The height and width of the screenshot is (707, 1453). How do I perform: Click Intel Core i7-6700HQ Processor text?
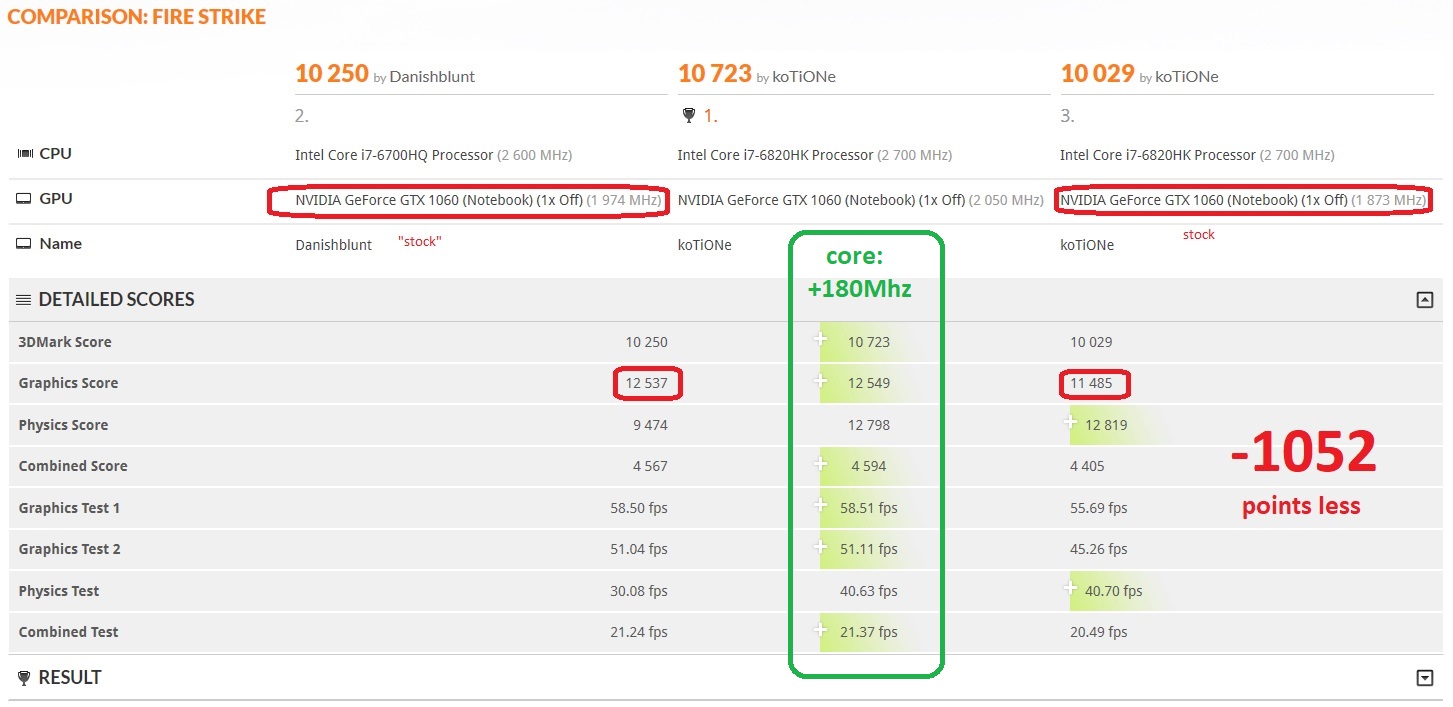point(394,155)
